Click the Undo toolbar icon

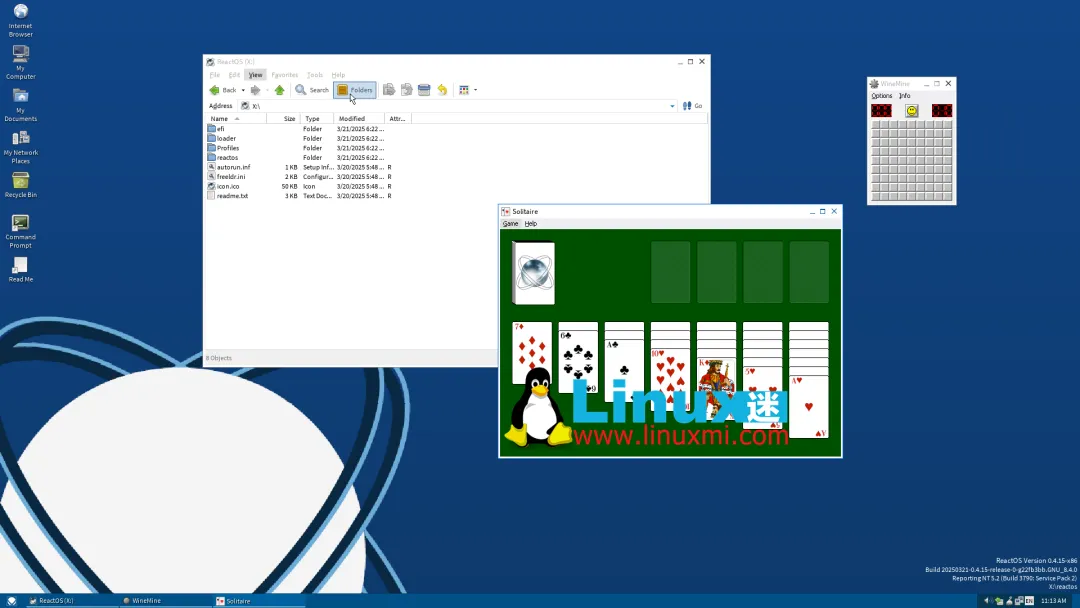pyautogui.click(x=442, y=90)
